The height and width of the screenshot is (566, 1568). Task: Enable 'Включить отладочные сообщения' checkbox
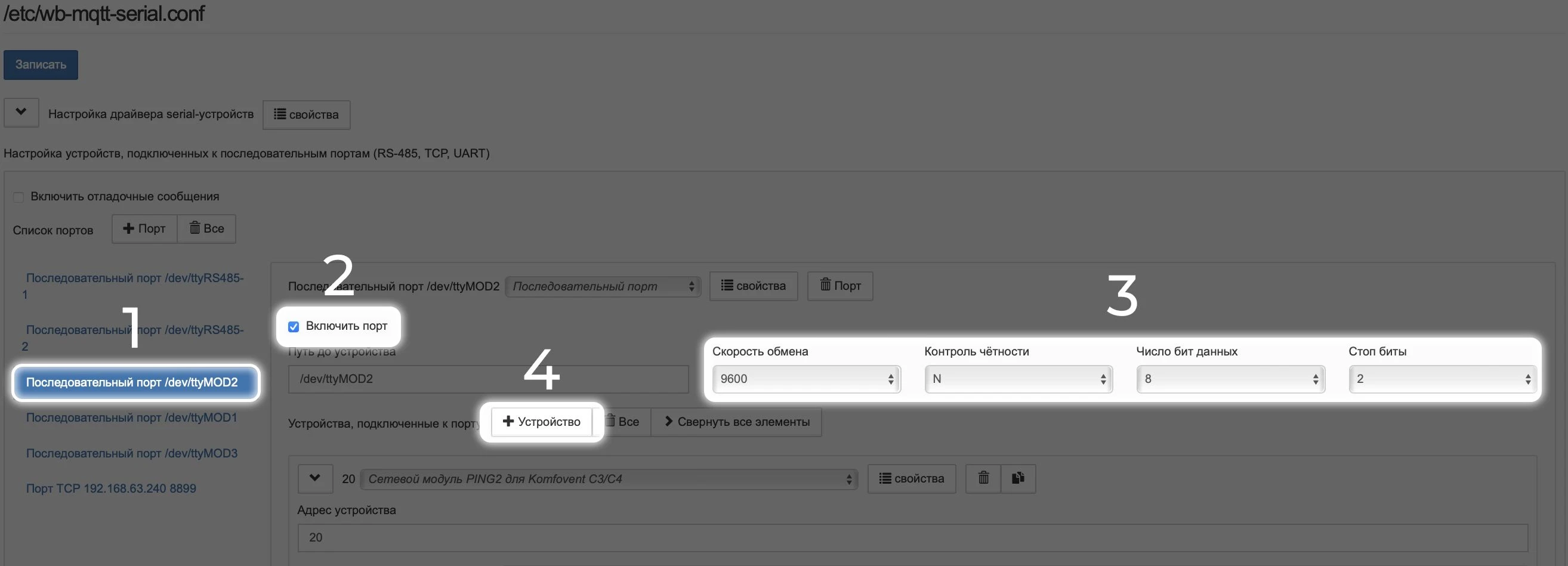click(18, 197)
